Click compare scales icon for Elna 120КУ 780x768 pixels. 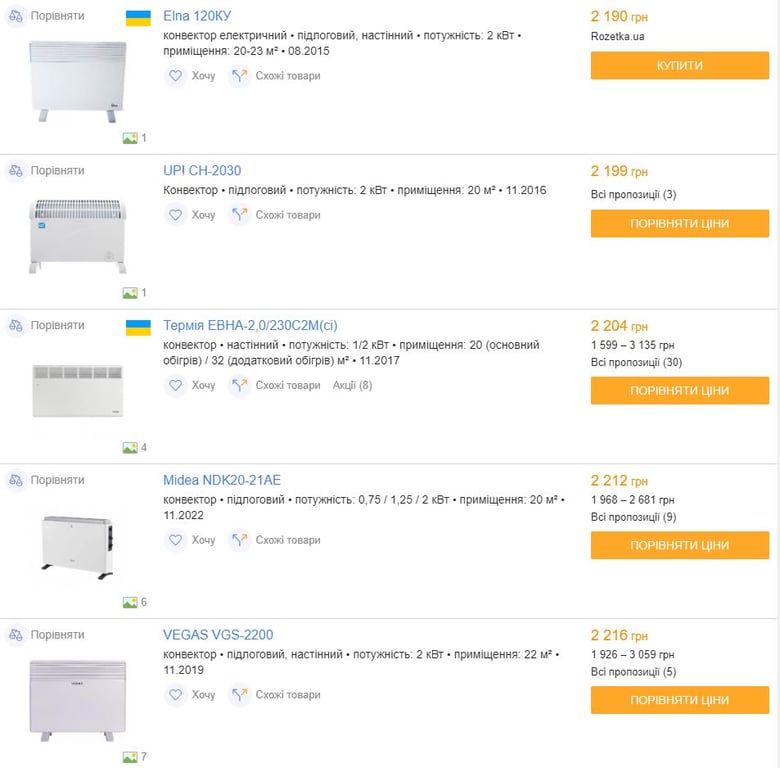coord(16,17)
